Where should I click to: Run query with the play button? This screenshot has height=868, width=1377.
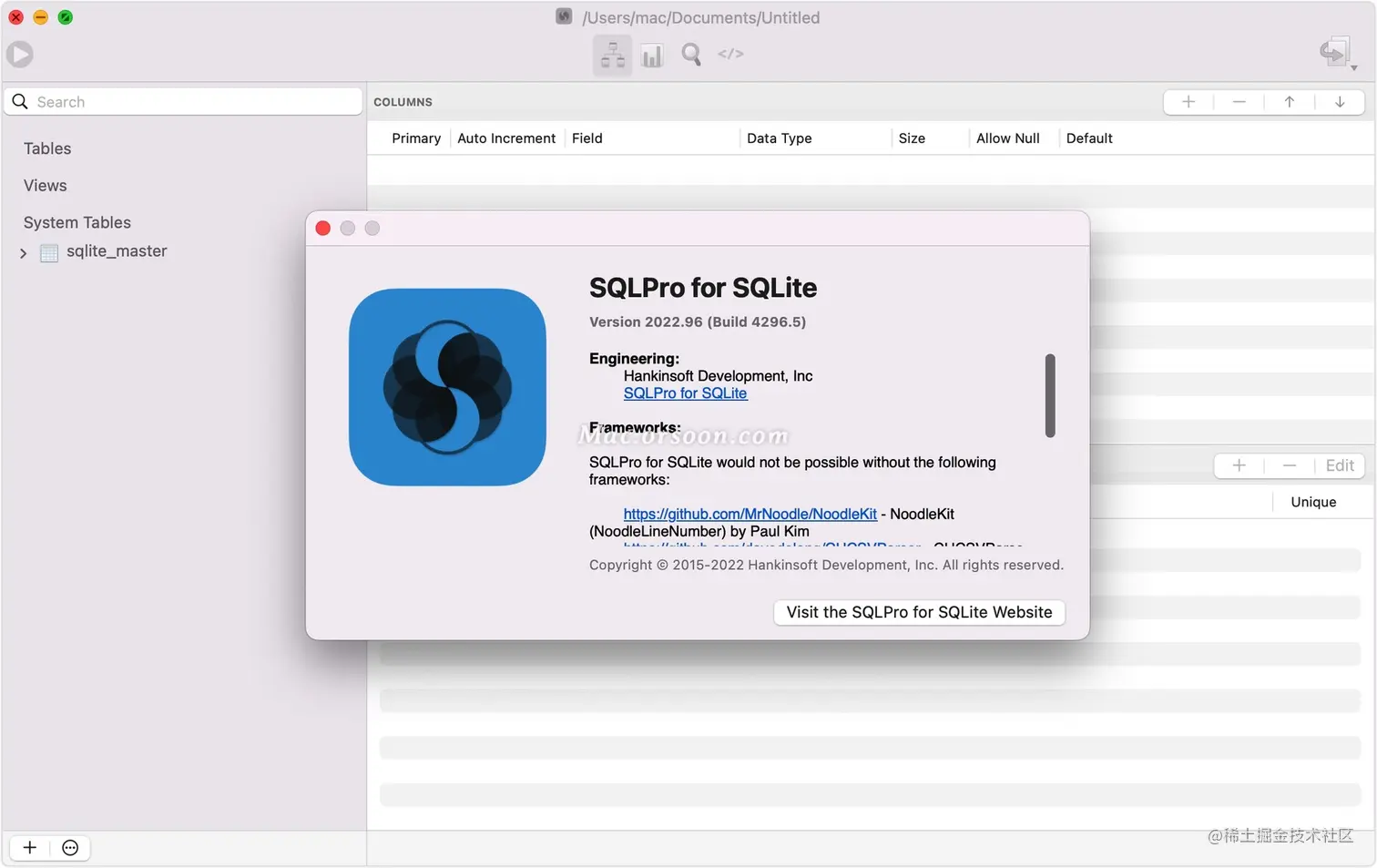click(20, 55)
